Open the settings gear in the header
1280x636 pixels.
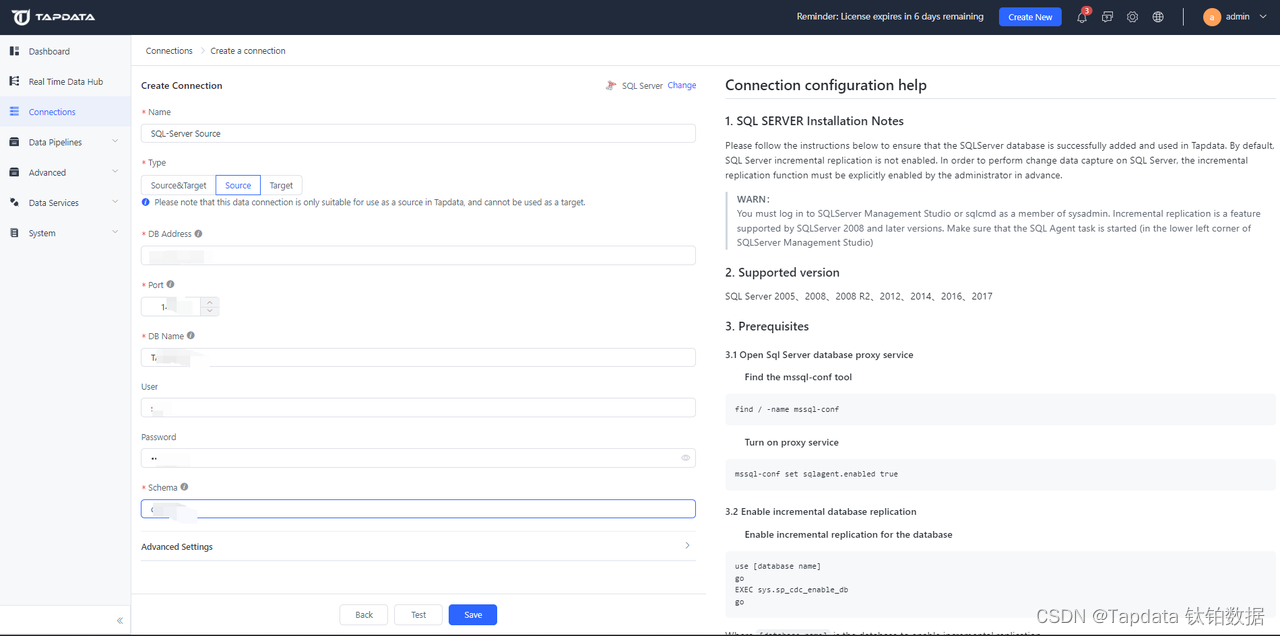click(1132, 17)
